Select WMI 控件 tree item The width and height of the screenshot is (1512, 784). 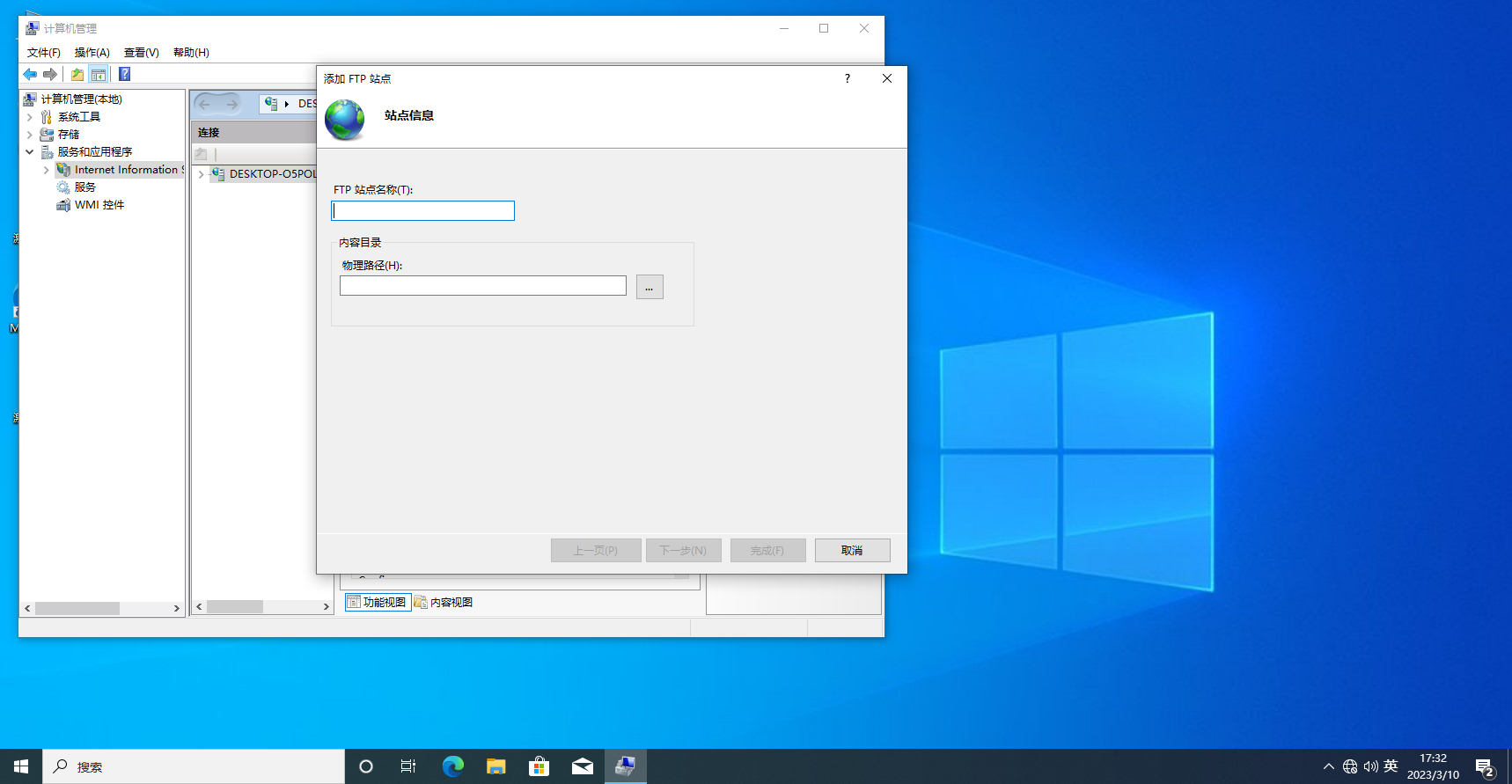(99, 205)
